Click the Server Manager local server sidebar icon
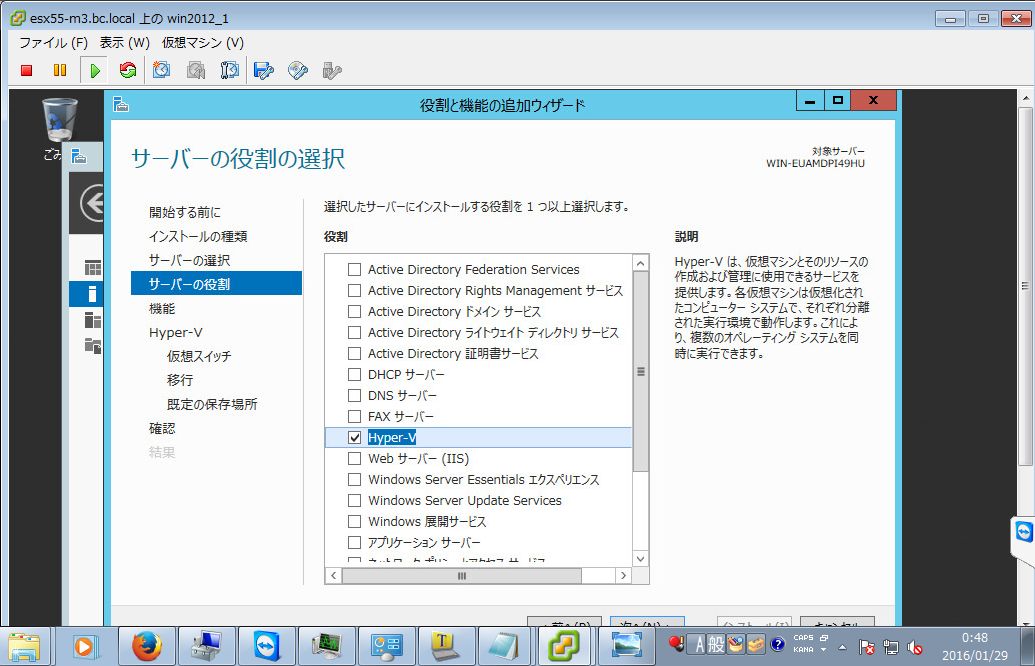Screen dimensions: 1035x666 pyautogui.click(x=92, y=294)
